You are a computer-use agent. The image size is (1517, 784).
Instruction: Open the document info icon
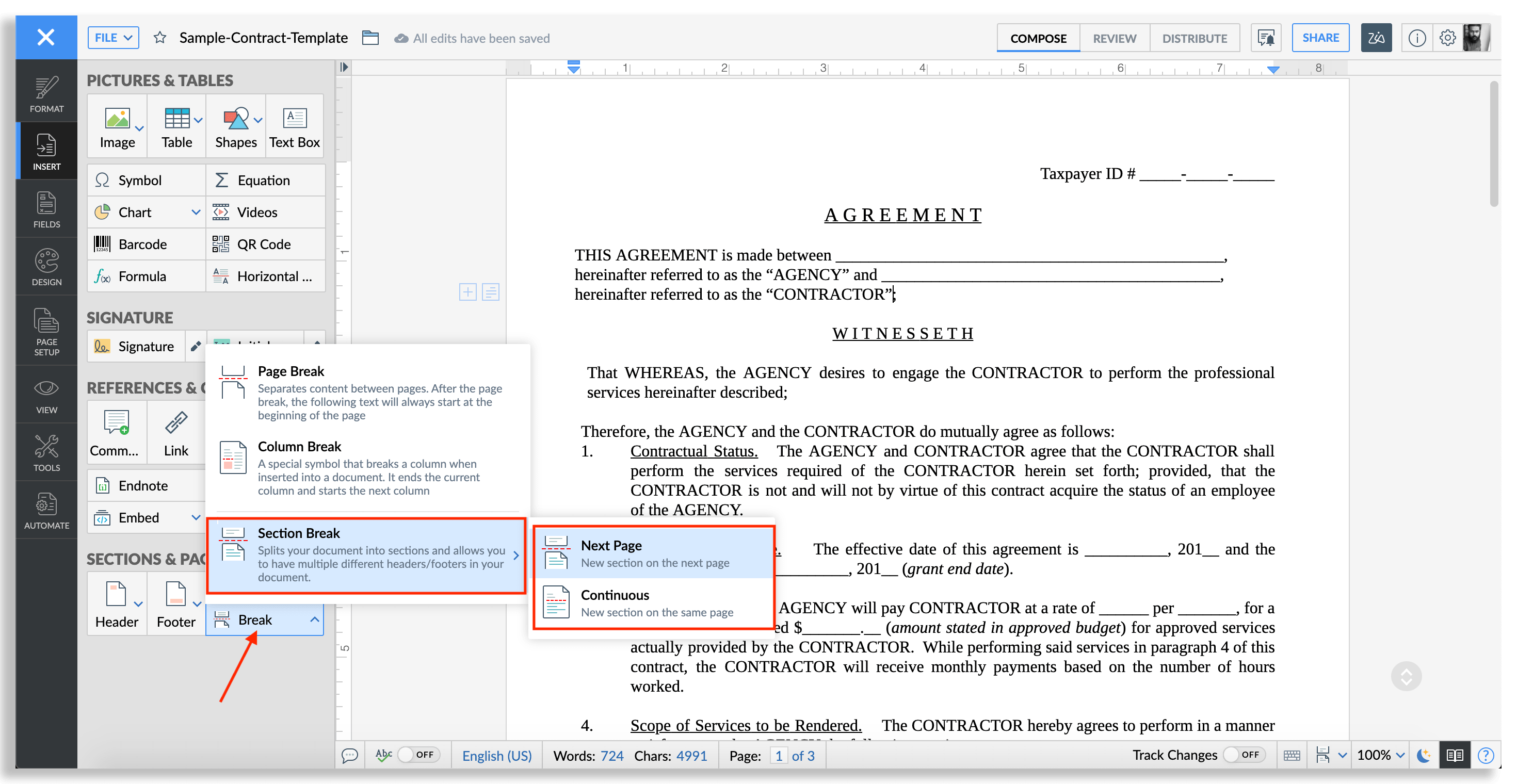pos(1416,38)
